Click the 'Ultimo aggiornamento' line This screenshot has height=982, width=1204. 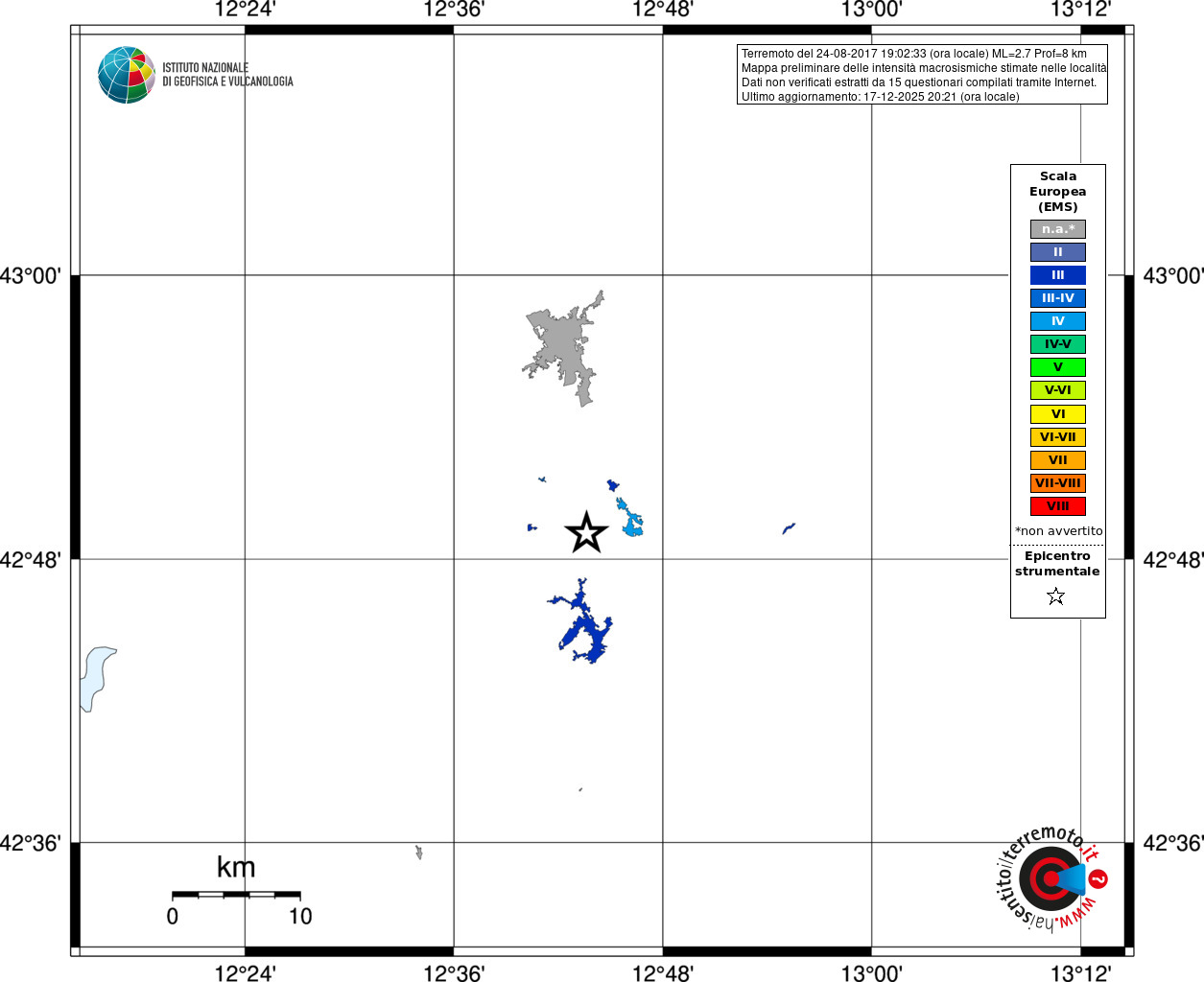[x=880, y=97]
